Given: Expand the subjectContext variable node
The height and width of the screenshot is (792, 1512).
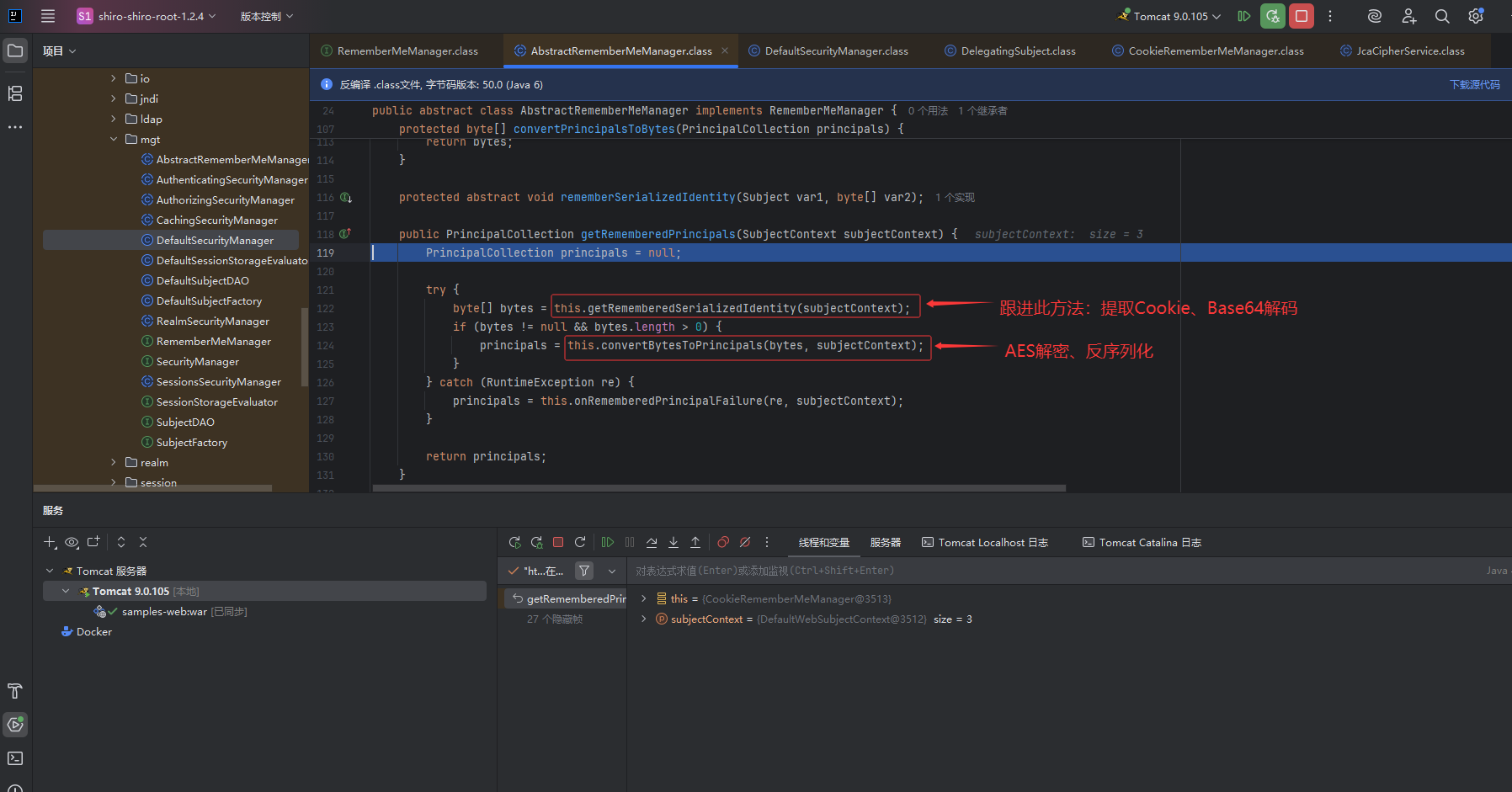Looking at the screenshot, I should [644, 619].
